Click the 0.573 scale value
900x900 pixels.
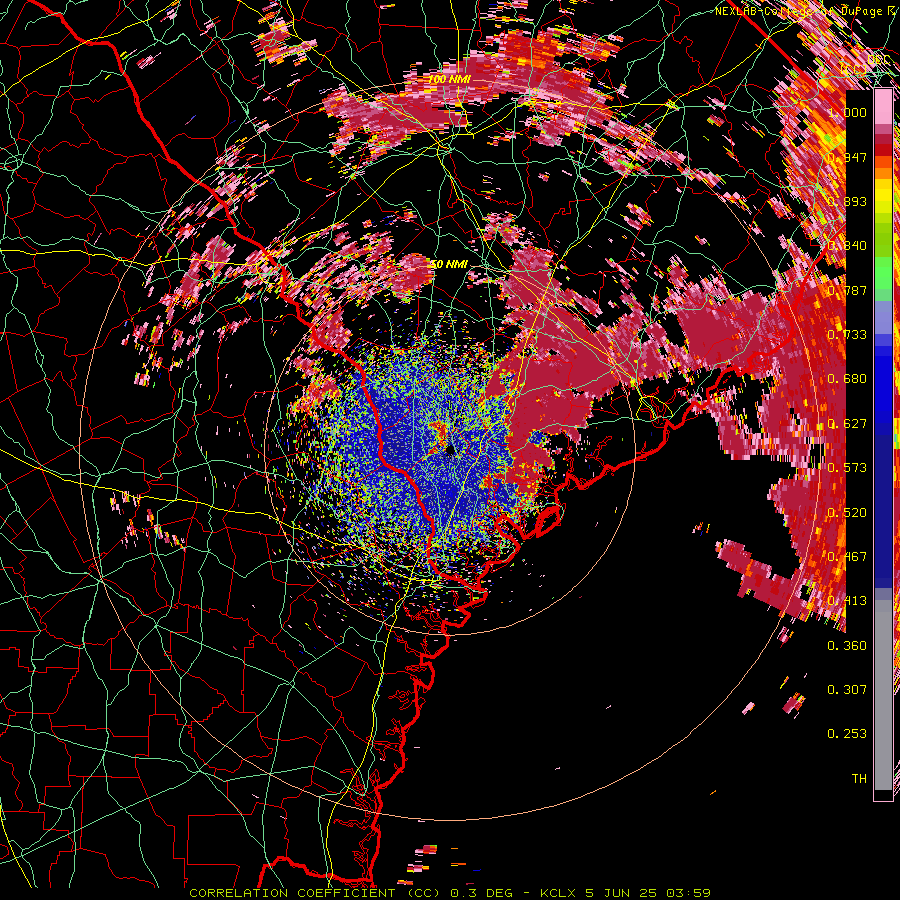coord(847,468)
